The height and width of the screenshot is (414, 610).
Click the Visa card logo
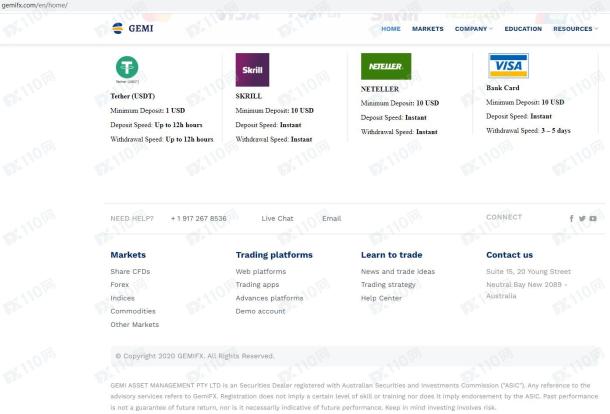(x=508, y=65)
